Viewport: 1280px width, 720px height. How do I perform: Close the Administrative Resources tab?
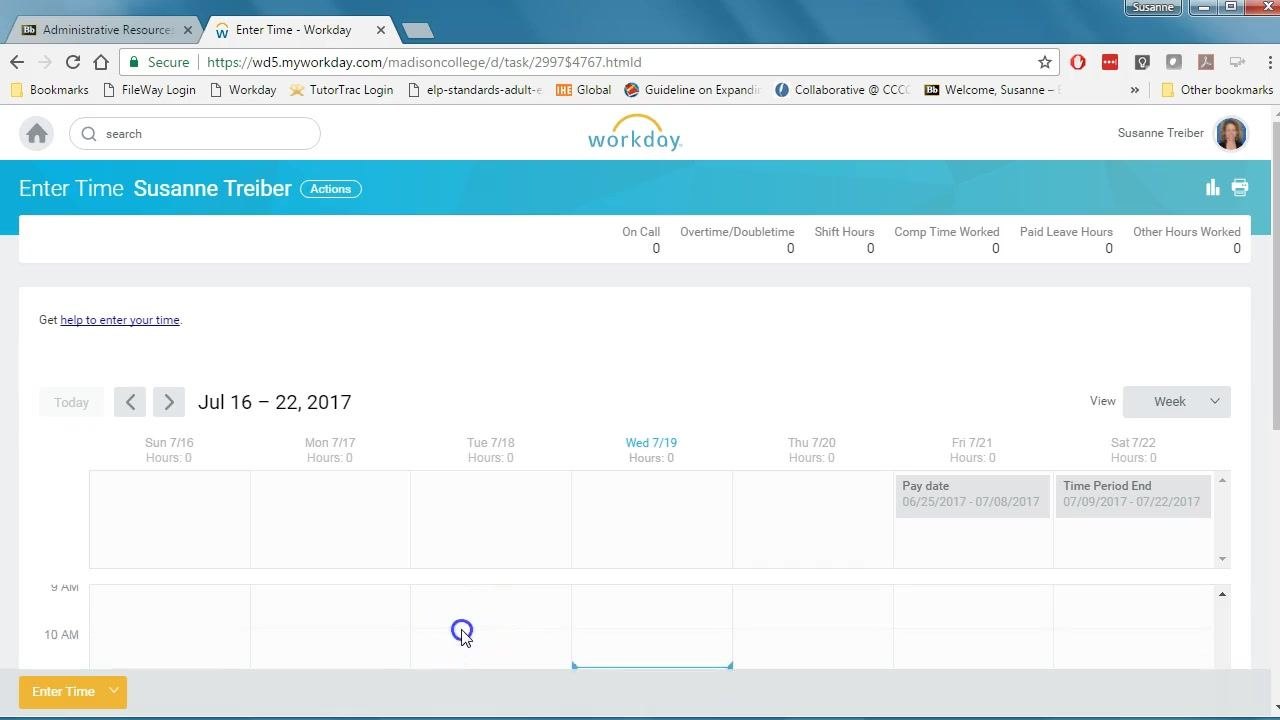[187, 30]
